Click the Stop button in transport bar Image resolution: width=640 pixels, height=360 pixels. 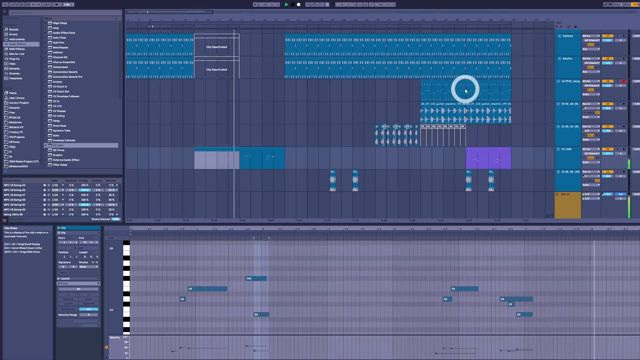coord(293,4)
